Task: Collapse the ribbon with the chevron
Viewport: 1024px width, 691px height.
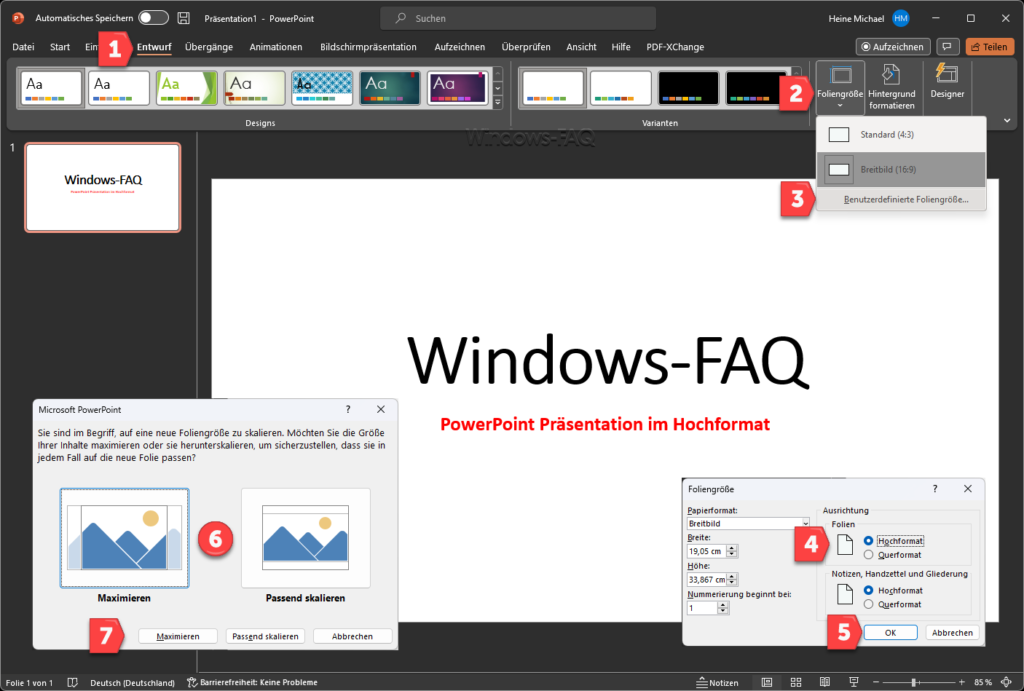Action: pyautogui.click(x=1007, y=121)
